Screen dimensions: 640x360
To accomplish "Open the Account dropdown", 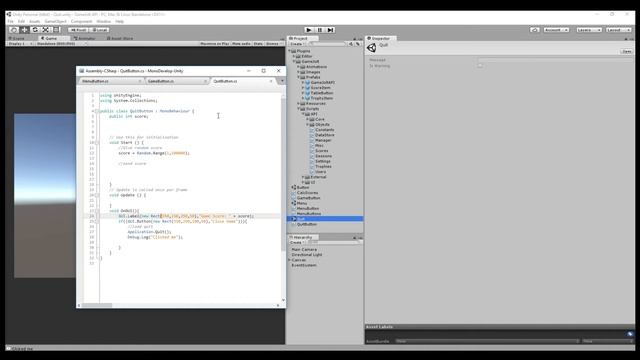I will [x=556, y=30].
